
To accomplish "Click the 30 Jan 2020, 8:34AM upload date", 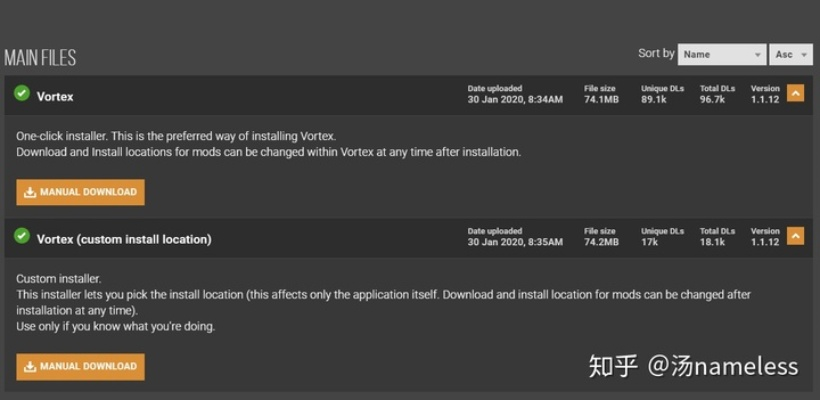I will [x=514, y=100].
